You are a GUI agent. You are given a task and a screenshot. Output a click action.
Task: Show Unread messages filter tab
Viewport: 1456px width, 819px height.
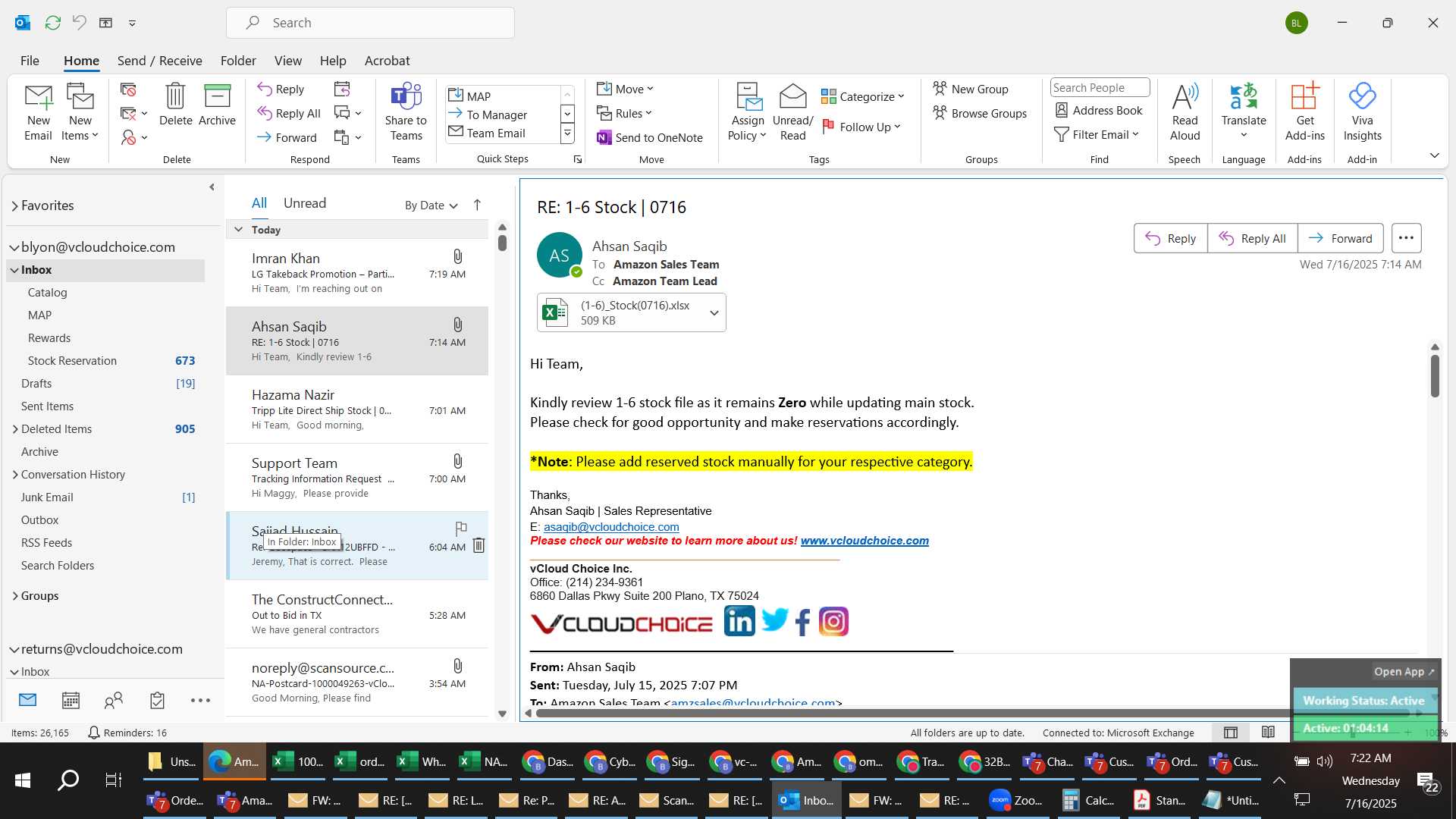click(305, 203)
